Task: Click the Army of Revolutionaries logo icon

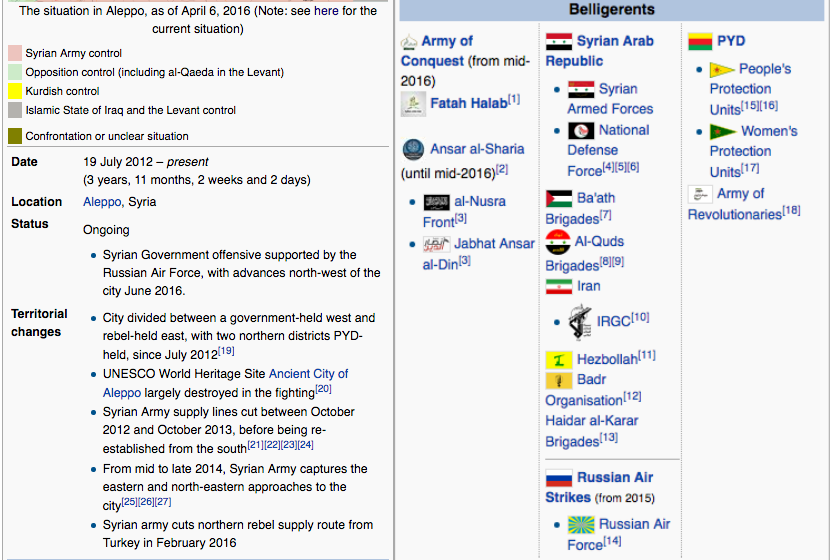Action: 700,194
